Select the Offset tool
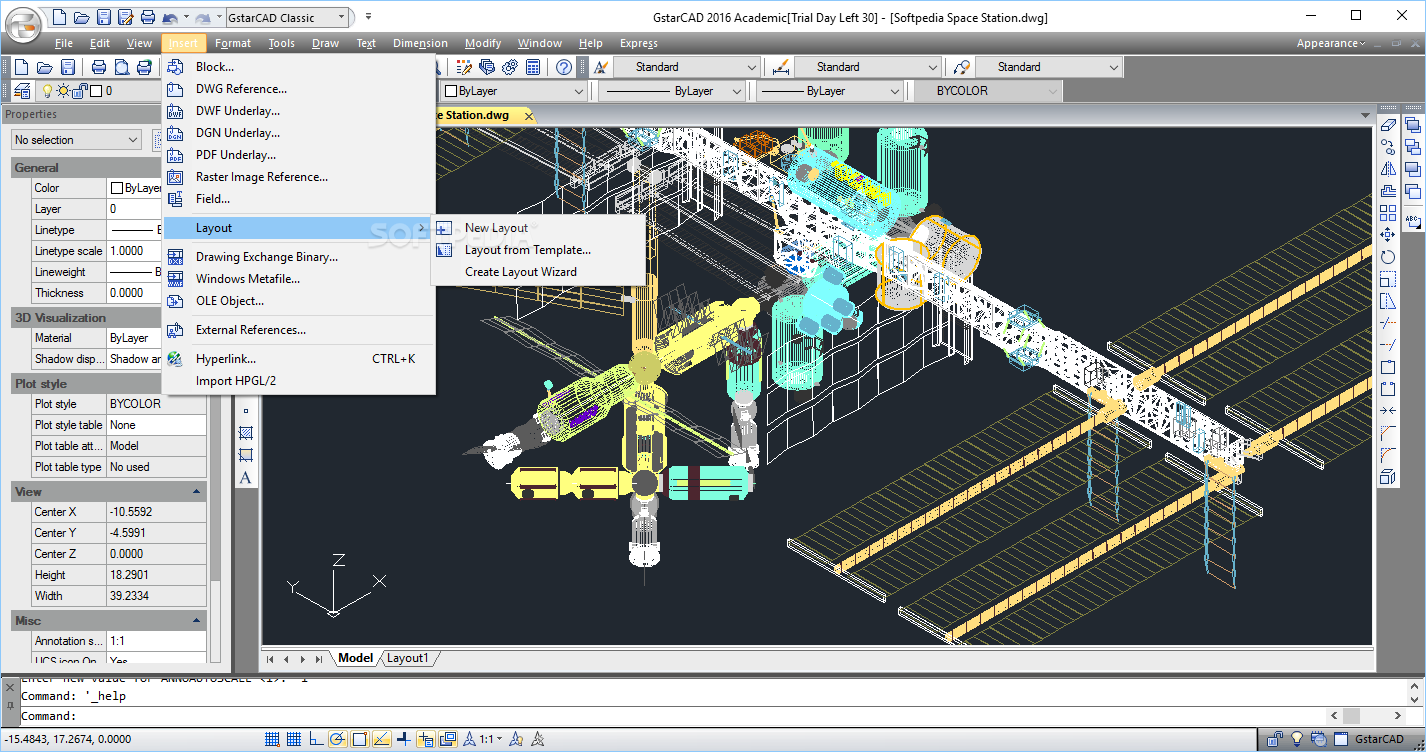The width and height of the screenshot is (1426, 752). click(1388, 191)
